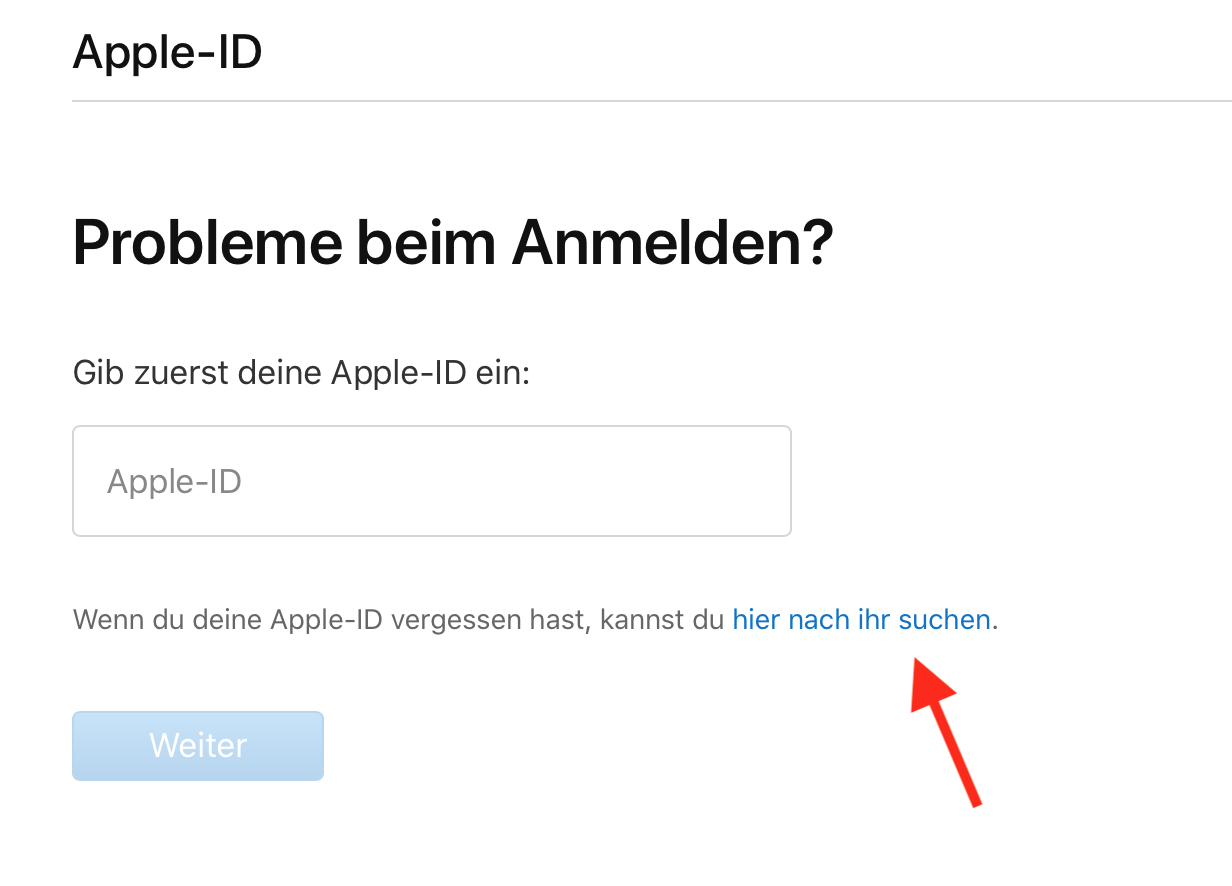Image resolution: width=1232 pixels, height=886 pixels.
Task: Click the Apple-ID text input field
Action: tap(431, 481)
